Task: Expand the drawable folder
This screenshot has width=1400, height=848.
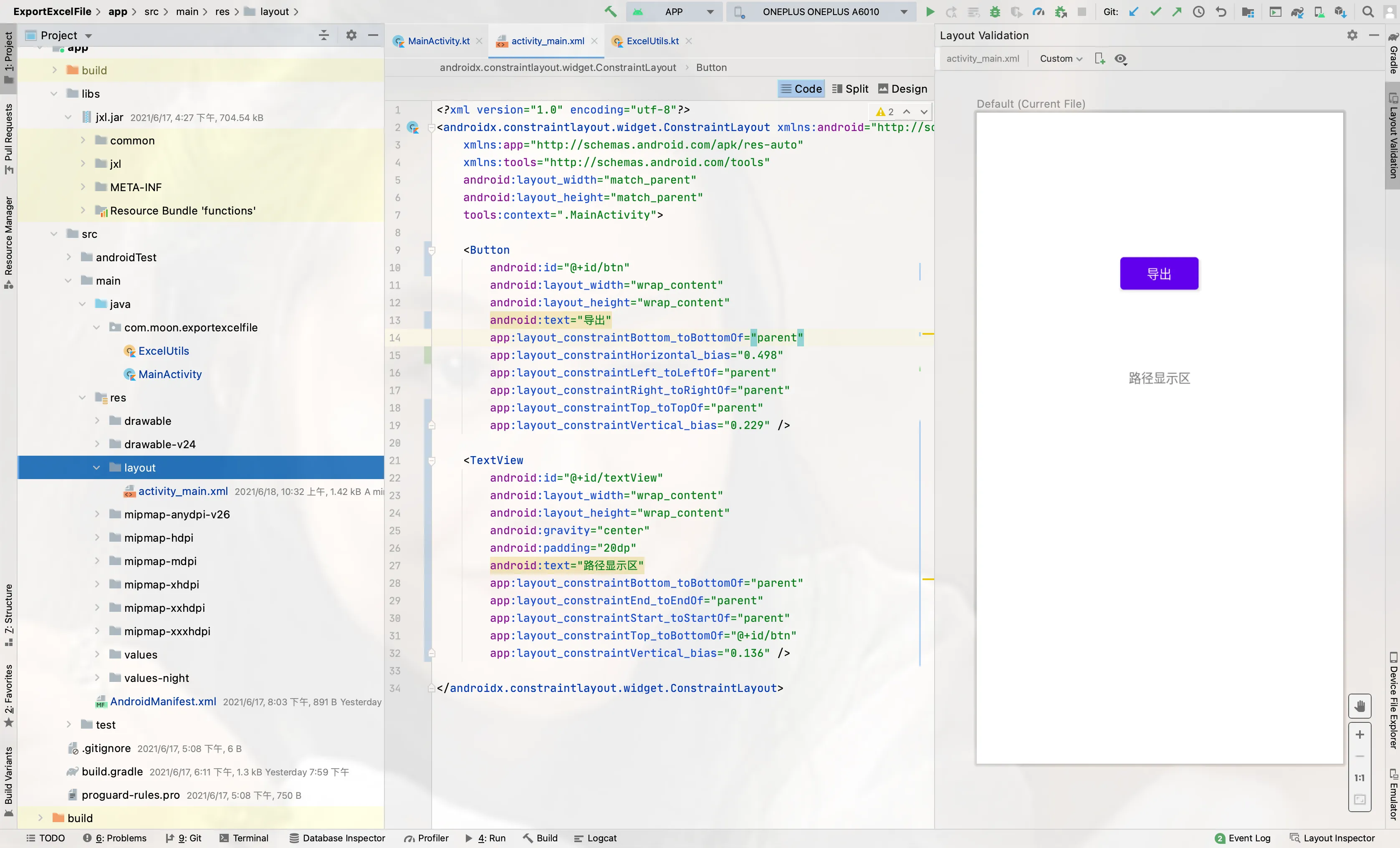Action: coord(96,421)
